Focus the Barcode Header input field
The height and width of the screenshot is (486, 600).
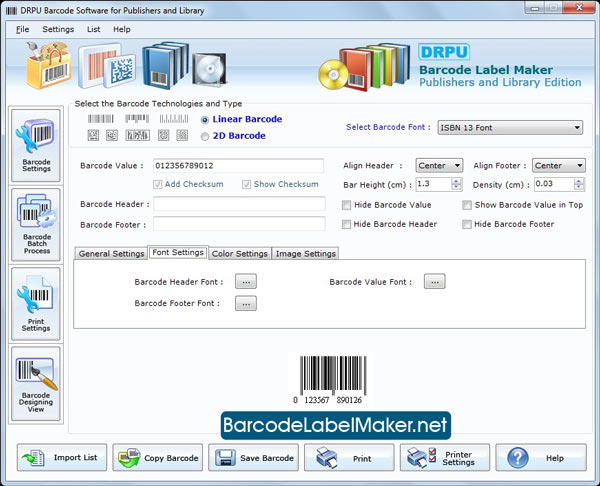(239, 204)
